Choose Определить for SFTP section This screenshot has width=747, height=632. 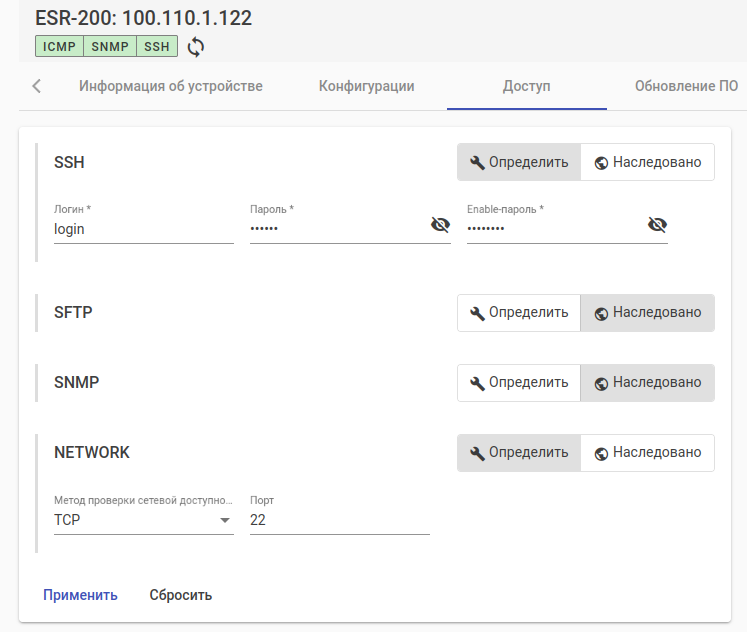coord(519,312)
